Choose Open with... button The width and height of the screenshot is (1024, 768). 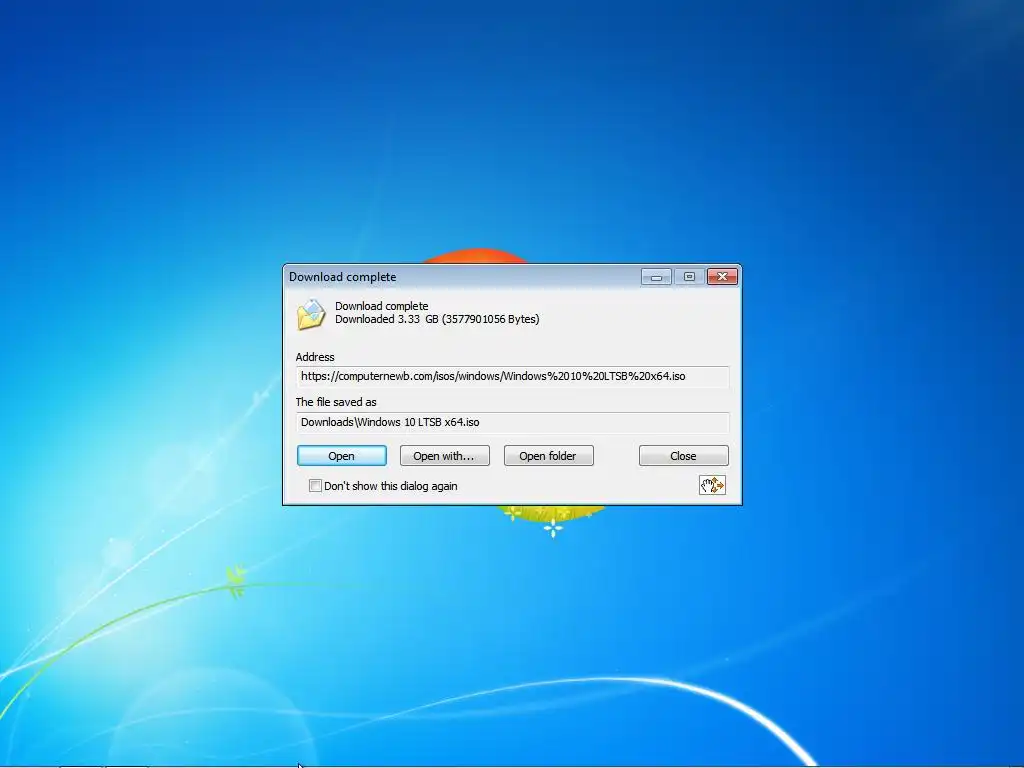[x=445, y=456]
